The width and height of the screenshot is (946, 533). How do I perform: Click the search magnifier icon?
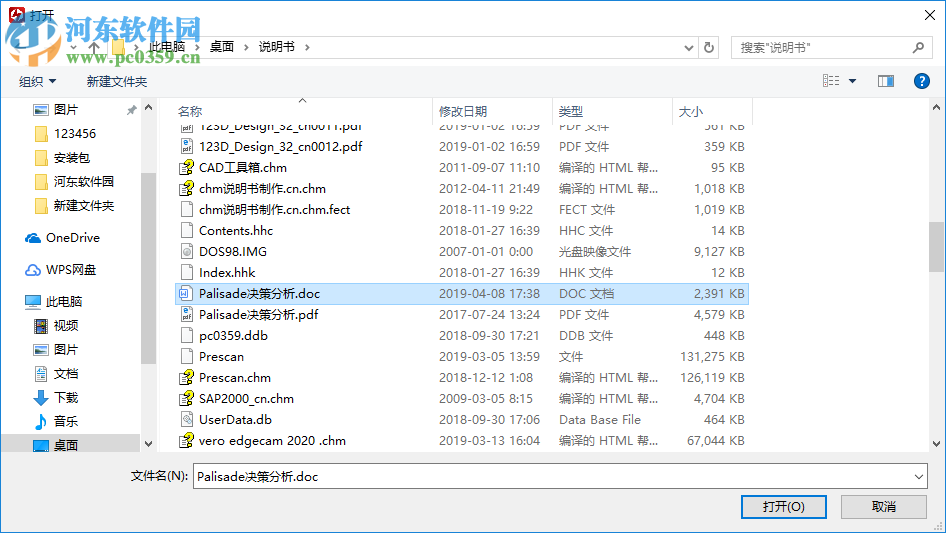coord(918,47)
